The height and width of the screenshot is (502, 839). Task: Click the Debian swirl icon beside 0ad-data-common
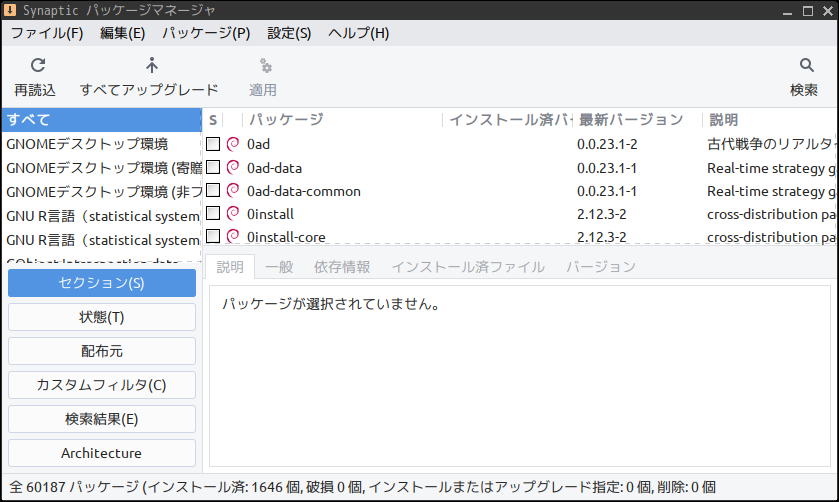[233, 191]
